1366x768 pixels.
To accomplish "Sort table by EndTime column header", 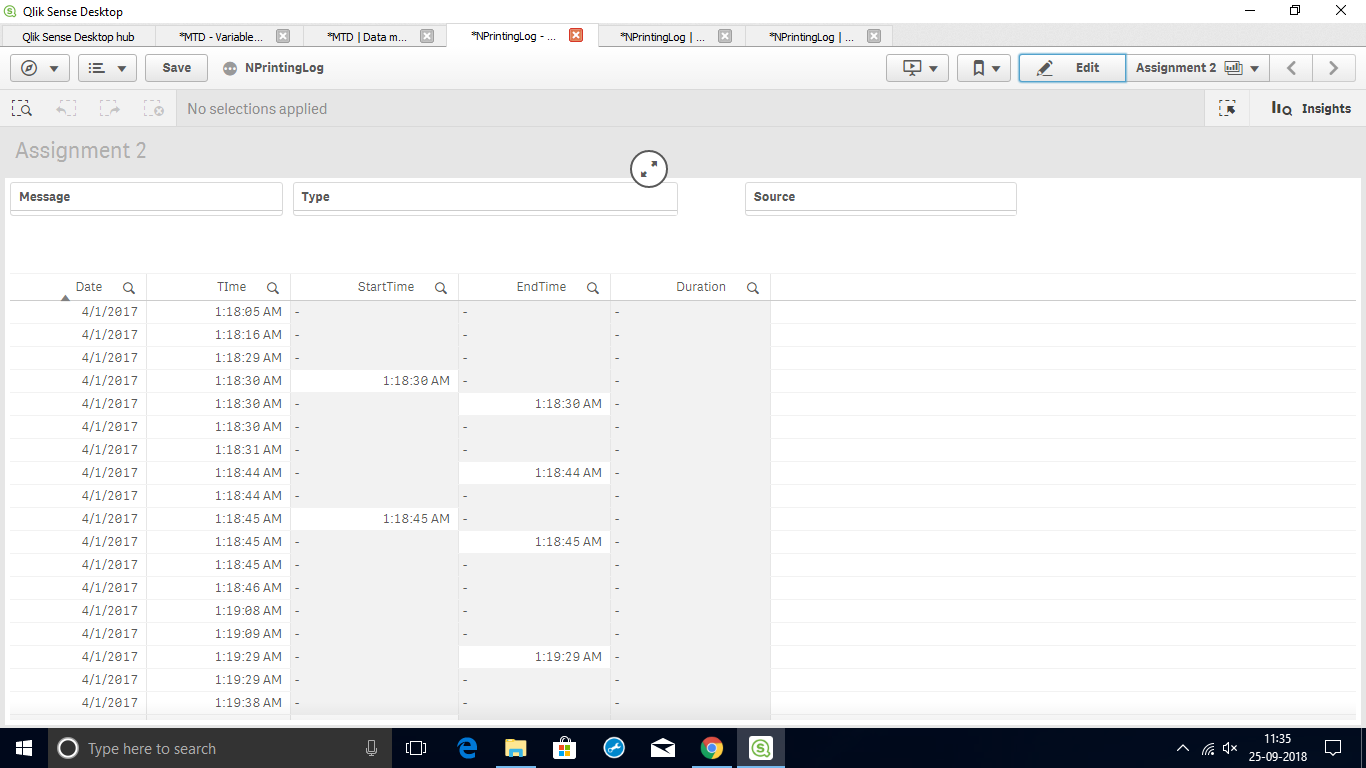I will click(x=541, y=287).
